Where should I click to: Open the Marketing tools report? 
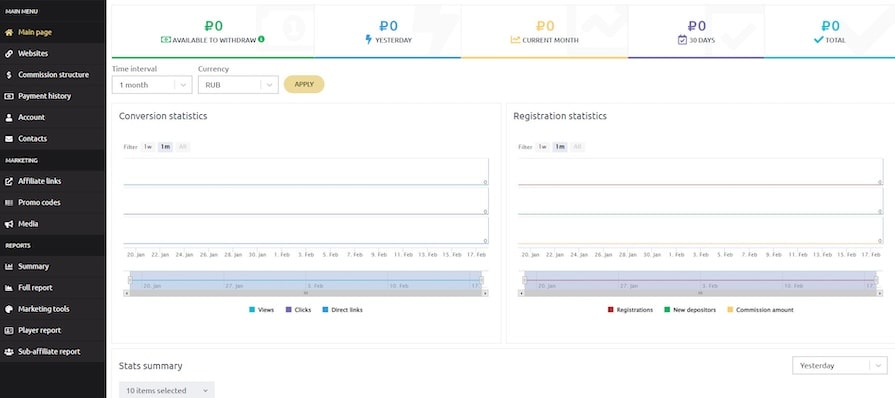(53, 309)
